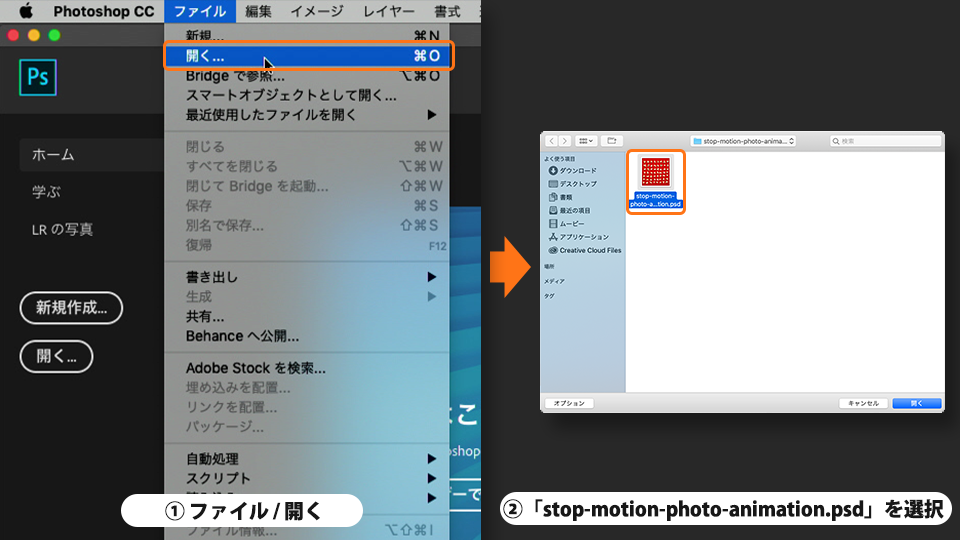Choose Adobe Stock を検索...
This screenshot has height=540, width=960.
(x=307, y=368)
